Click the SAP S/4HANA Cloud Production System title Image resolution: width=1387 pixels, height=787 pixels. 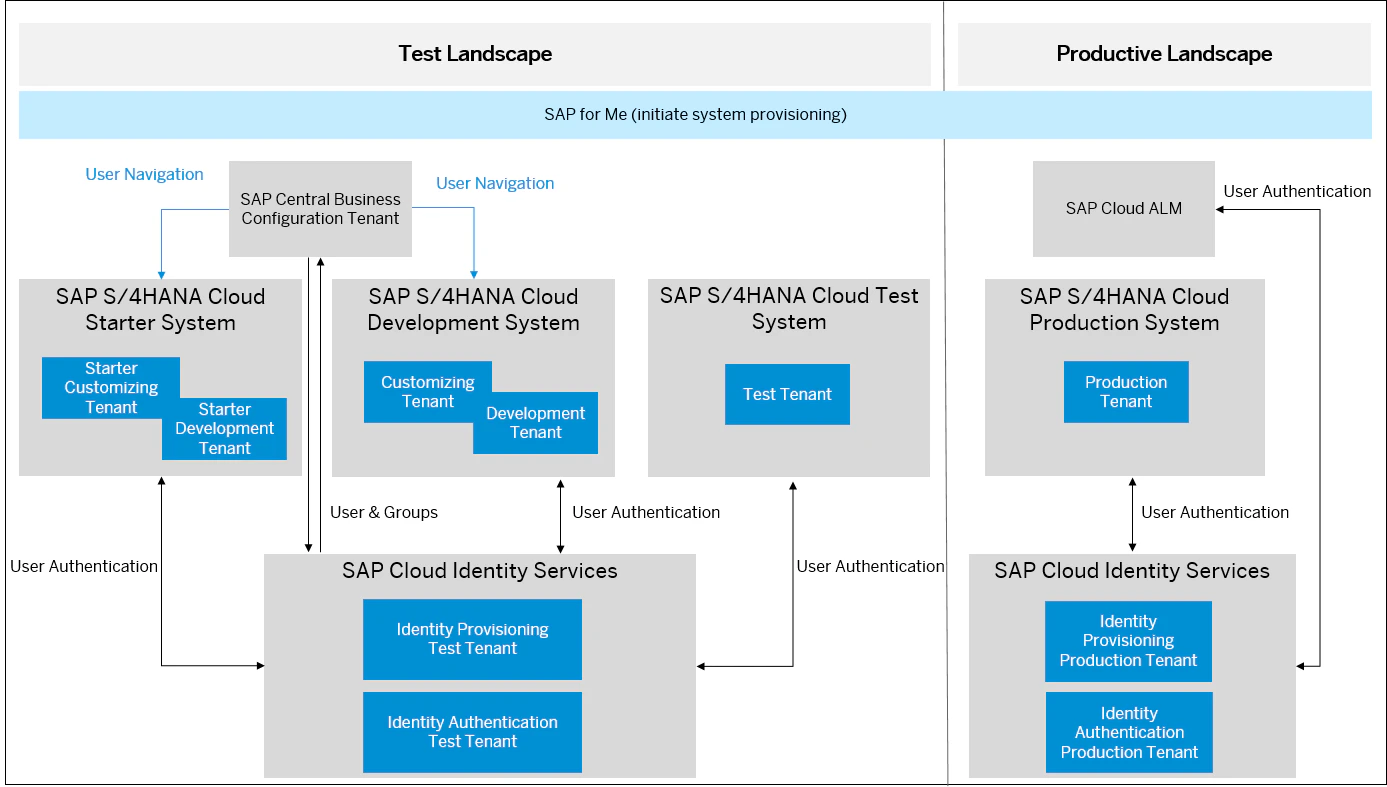coord(1124,310)
